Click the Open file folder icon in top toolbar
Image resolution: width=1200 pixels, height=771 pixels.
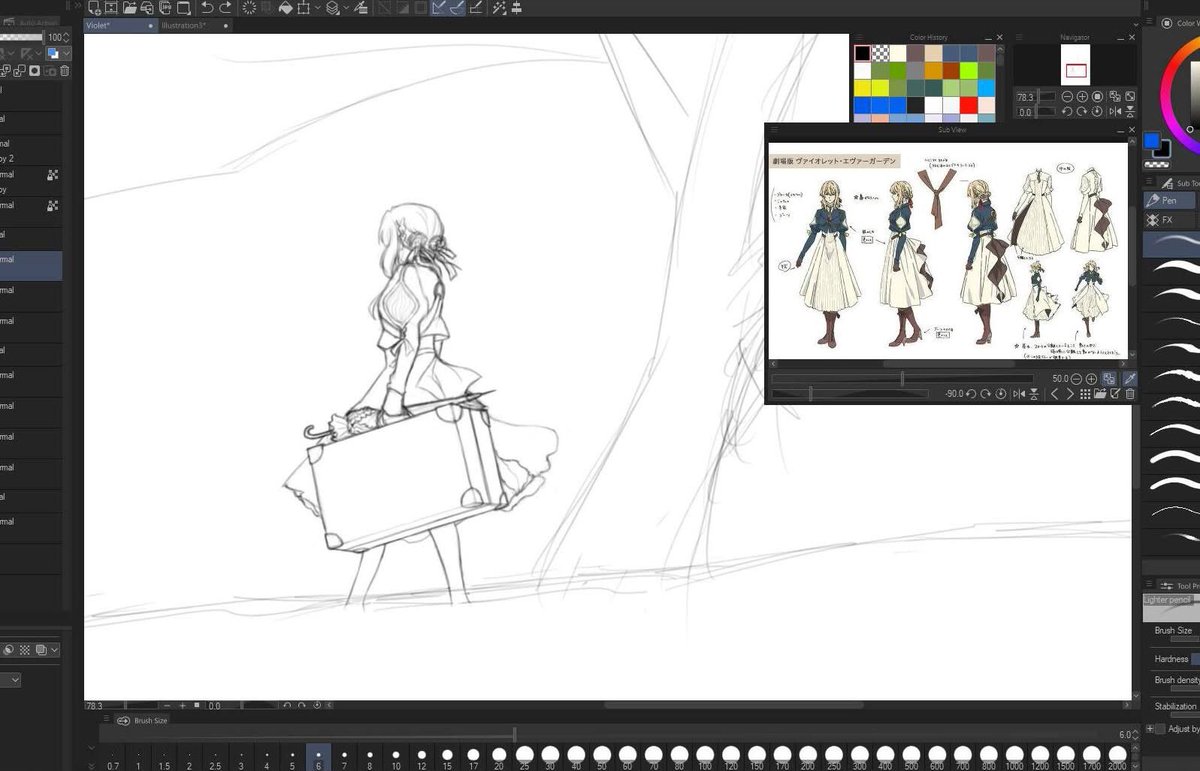[x=130, y=8]
